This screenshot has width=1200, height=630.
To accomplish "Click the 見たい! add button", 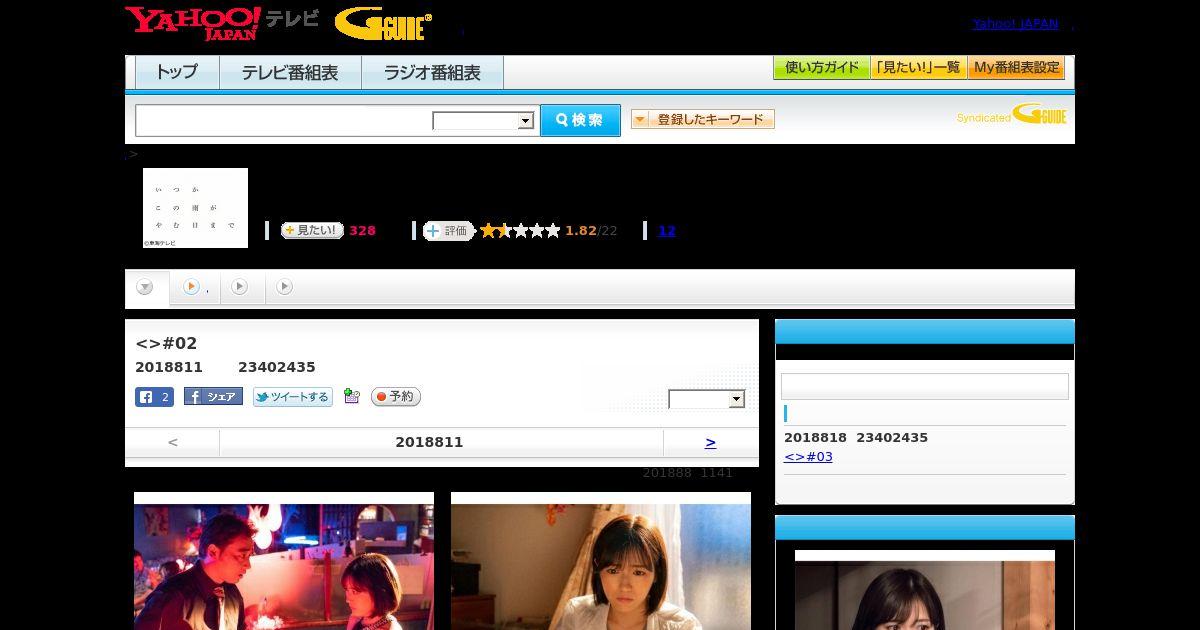I will (x=312, y=230).
